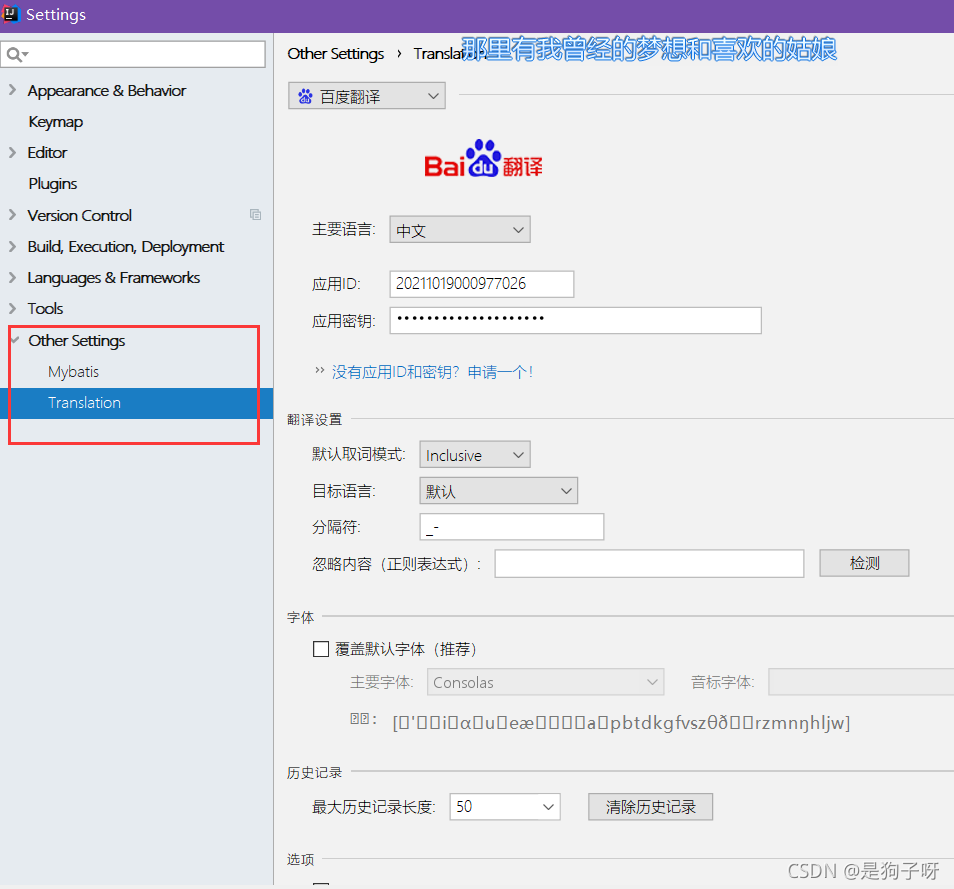Click Baidu paw icon in engine dropdown

coord(305,96)
